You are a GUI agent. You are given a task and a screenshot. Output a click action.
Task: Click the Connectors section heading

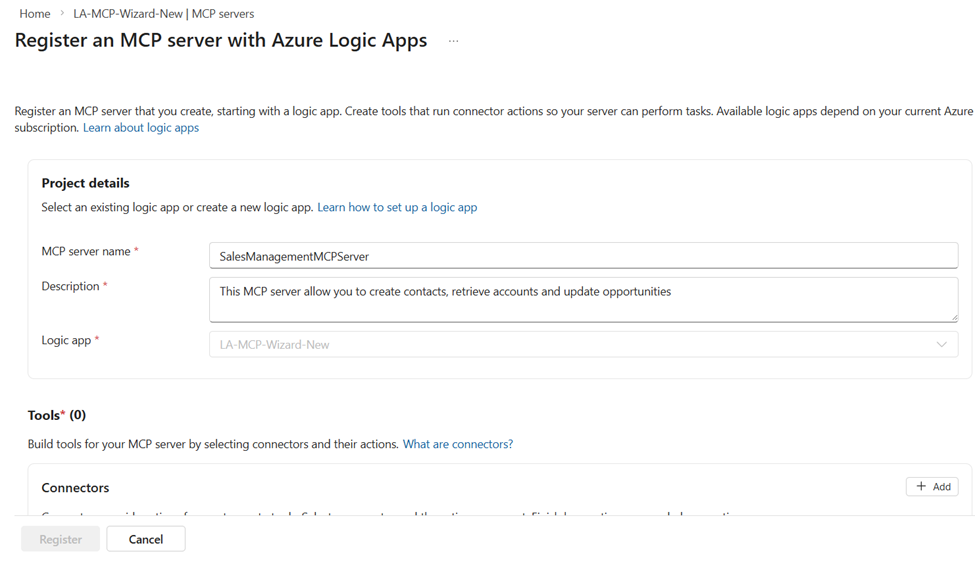tap(75, 488)
